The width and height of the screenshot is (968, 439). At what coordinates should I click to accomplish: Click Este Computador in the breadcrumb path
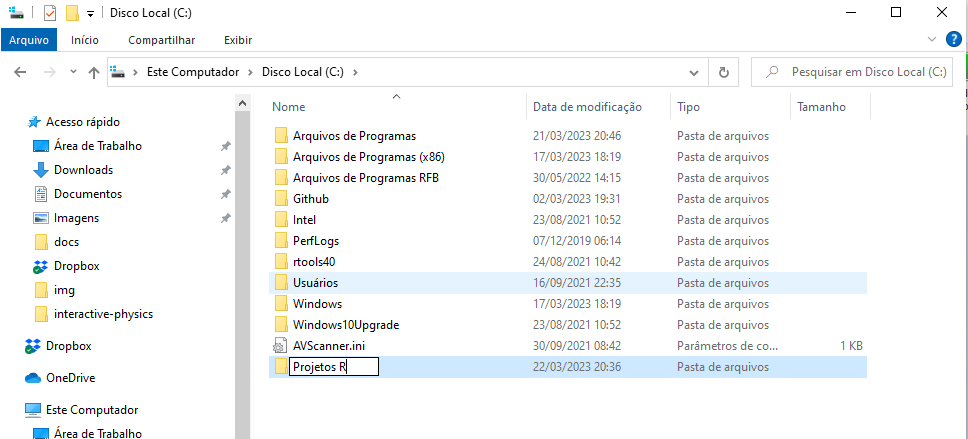(193, 72)
